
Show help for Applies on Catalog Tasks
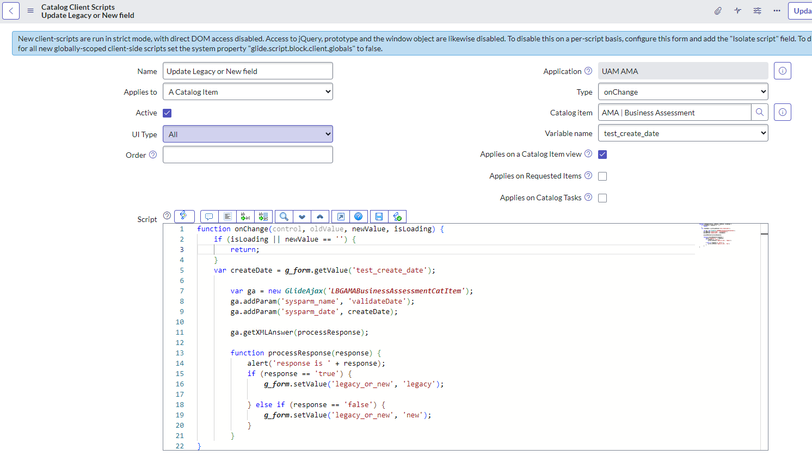point(588,197)
